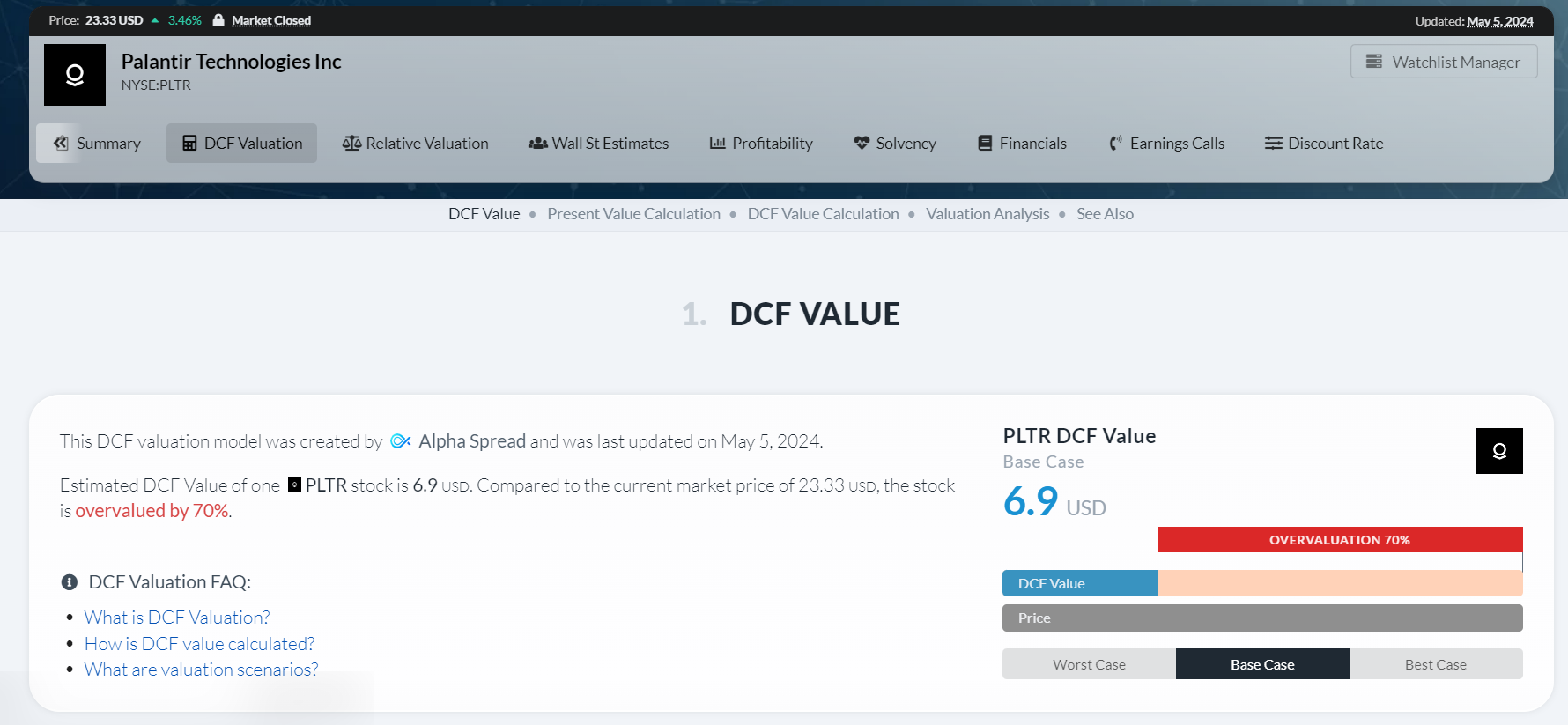Select the Best Case scenario
Image resolution: width=1568 pixels, height=725 pixels.
point(1436,664)
